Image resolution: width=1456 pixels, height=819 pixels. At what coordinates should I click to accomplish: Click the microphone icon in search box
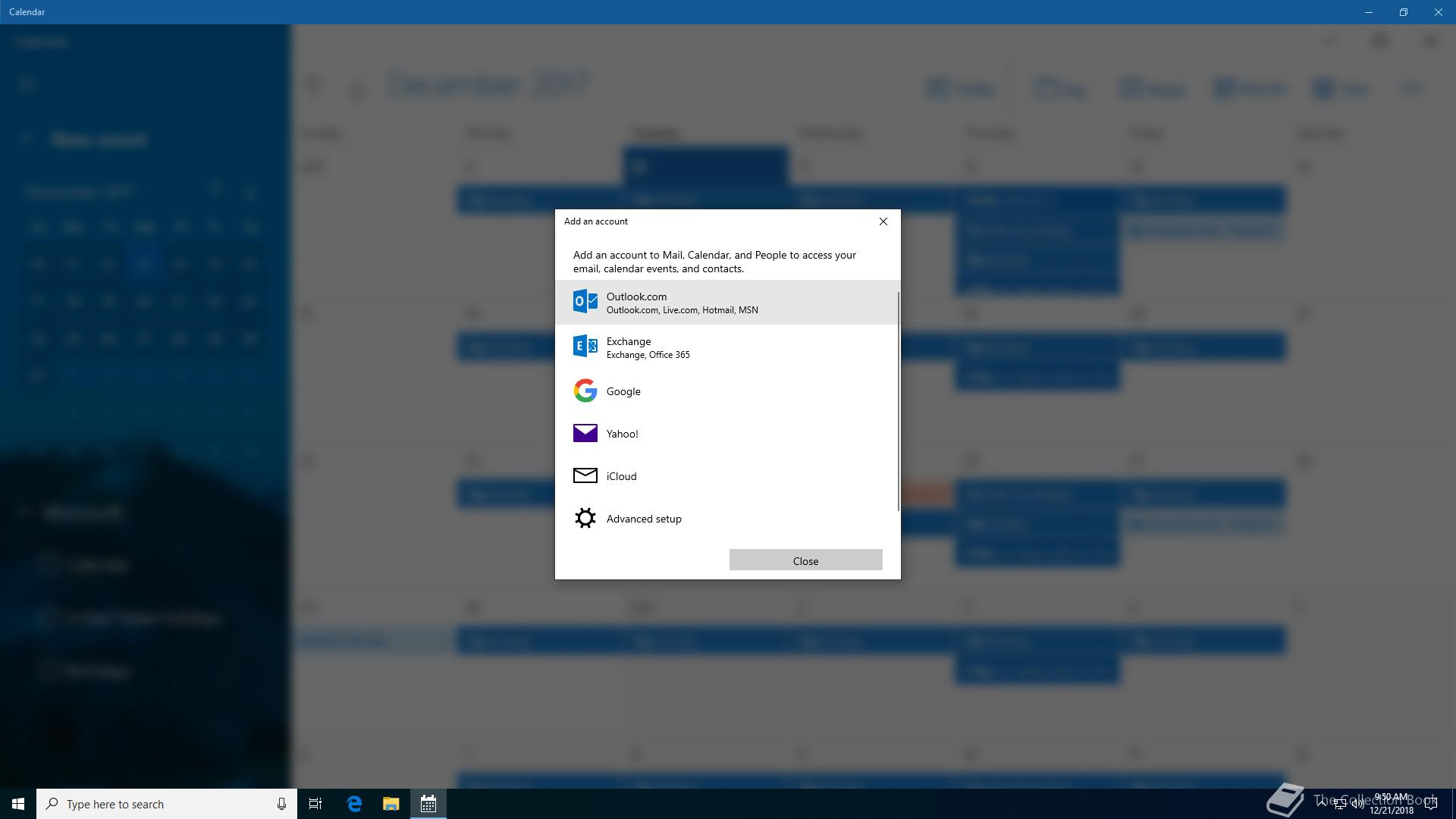click(x=281, y=804)
